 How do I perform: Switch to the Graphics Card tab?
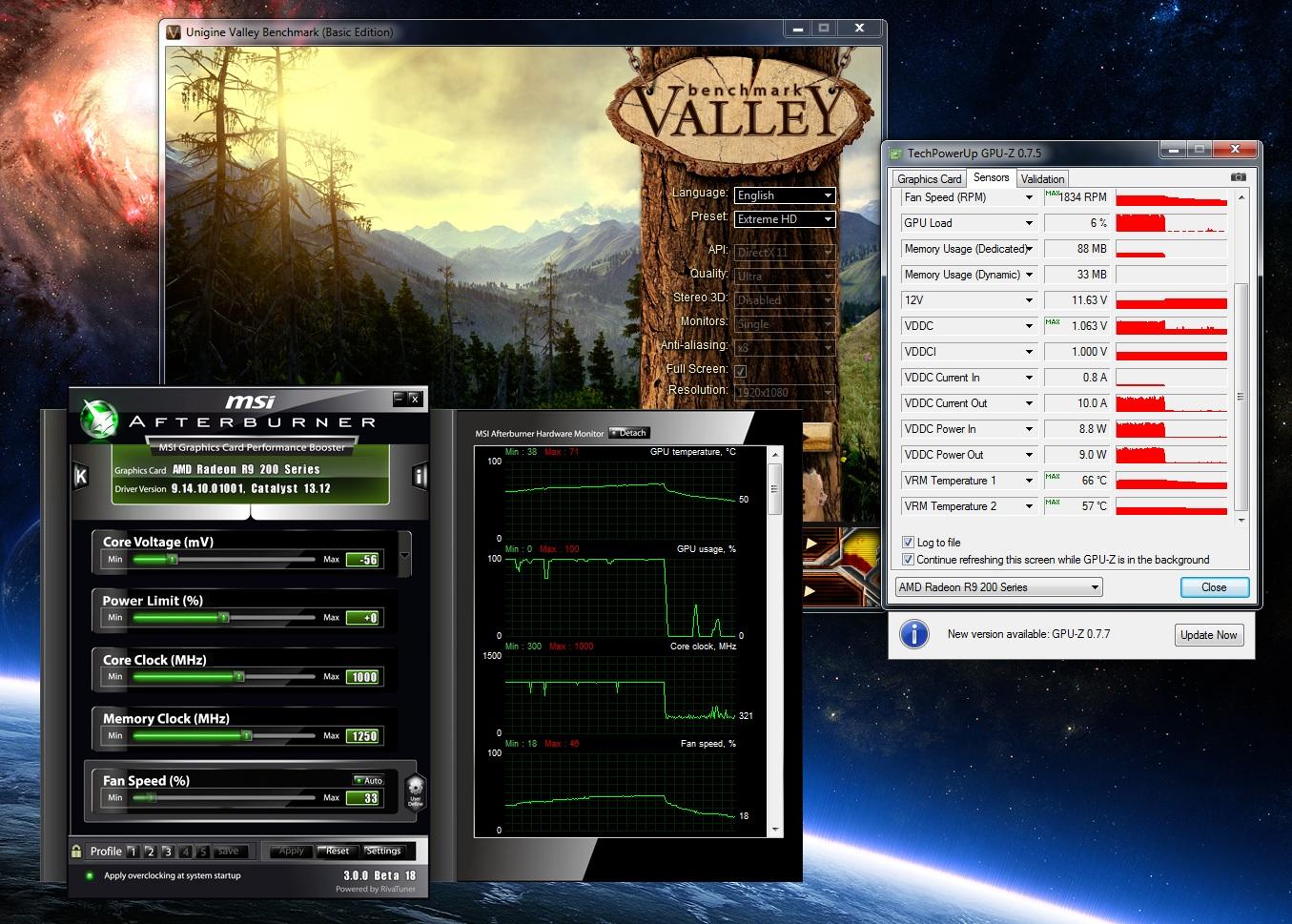[930, 179]
